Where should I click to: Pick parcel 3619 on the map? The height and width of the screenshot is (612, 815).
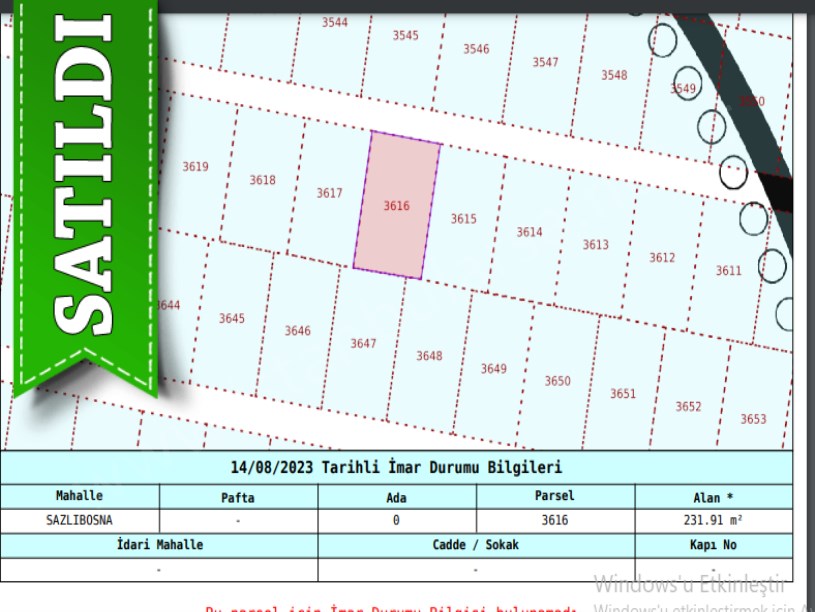coord(195,167)
